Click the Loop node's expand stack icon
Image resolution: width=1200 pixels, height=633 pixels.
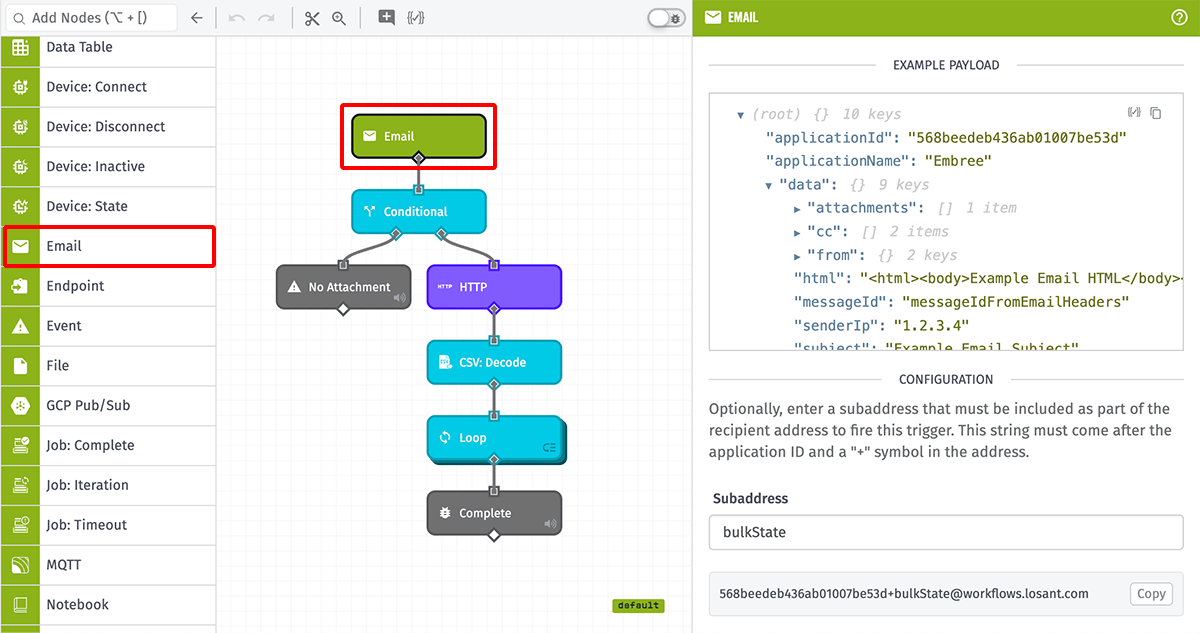pos(549,447)
